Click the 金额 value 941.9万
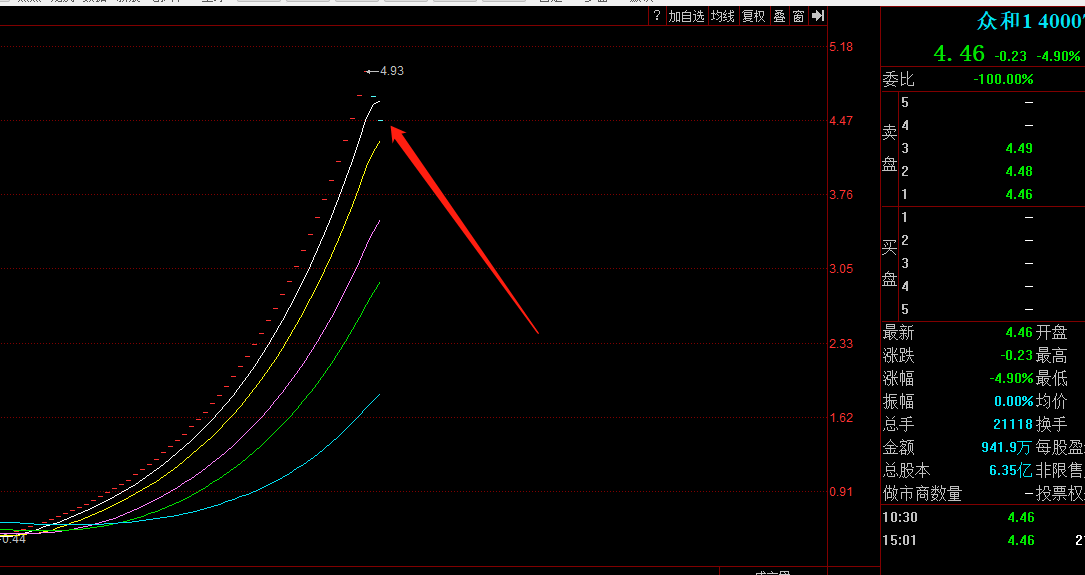Viewport: 1085px width, 575px height. [x=1006, y=447]
